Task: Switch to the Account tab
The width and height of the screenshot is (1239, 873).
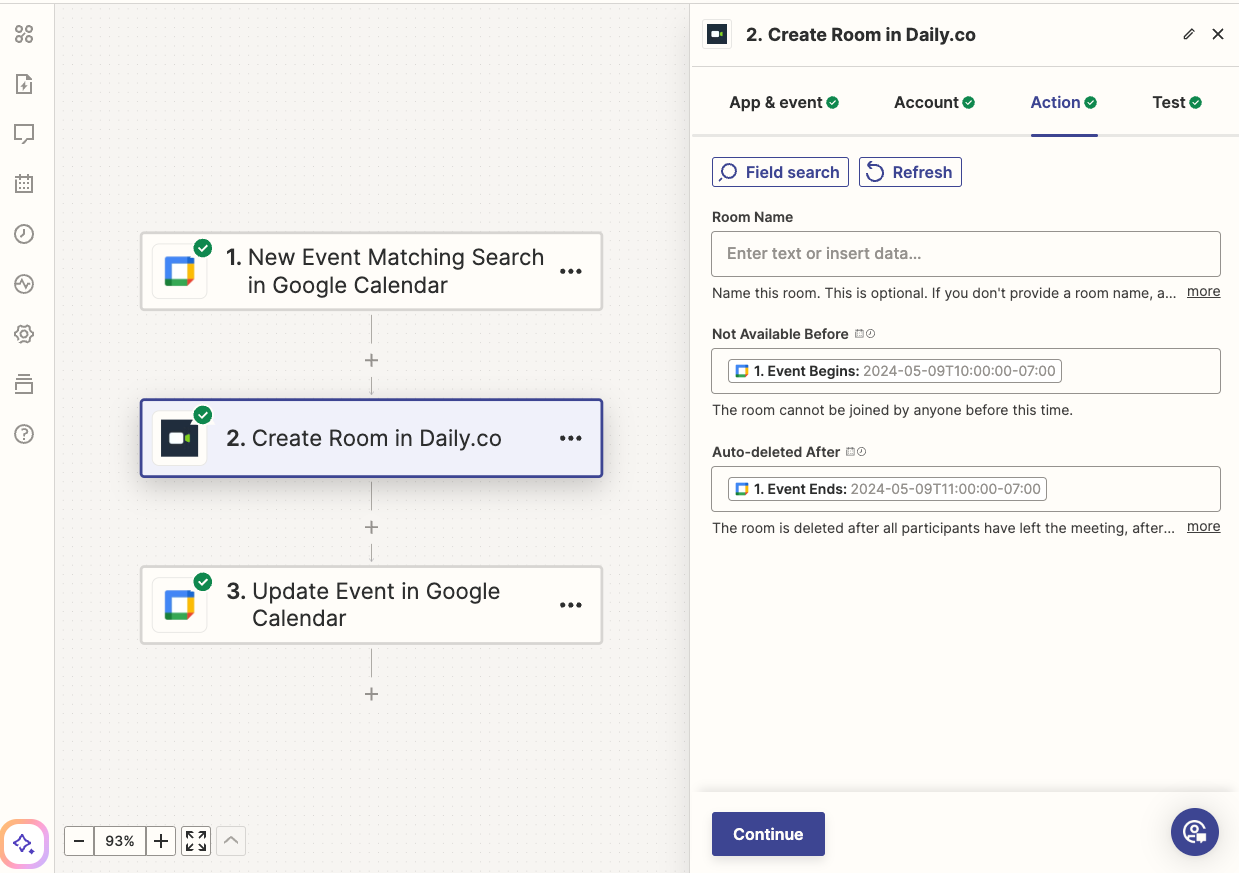Action: click(934, 102)
